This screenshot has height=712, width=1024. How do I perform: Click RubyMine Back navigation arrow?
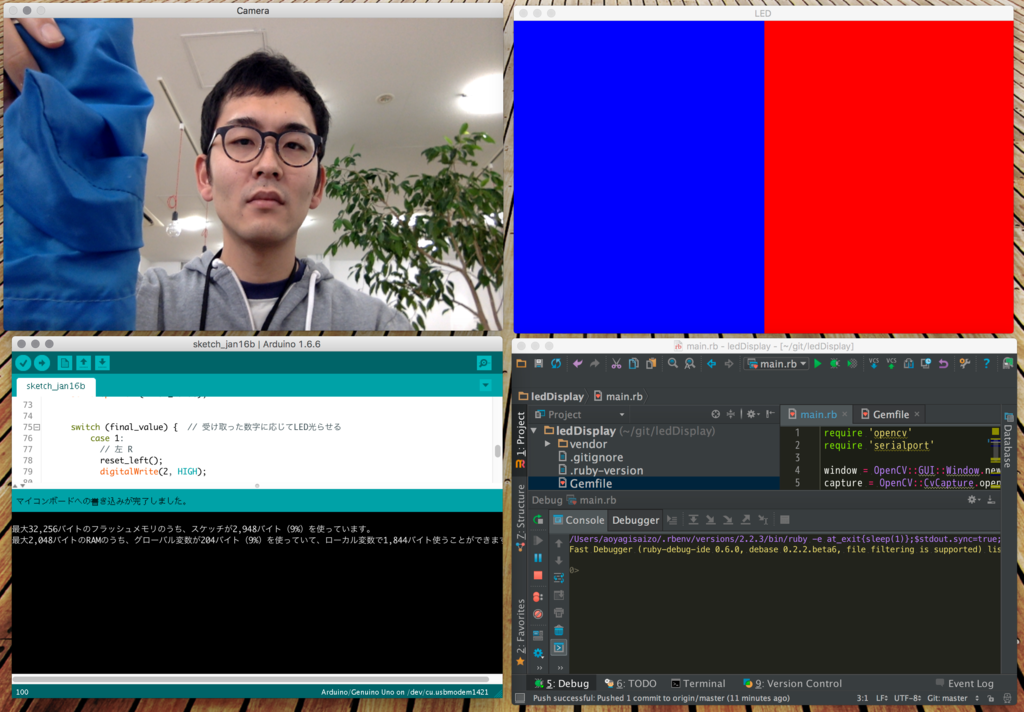(x=711, y=364)
